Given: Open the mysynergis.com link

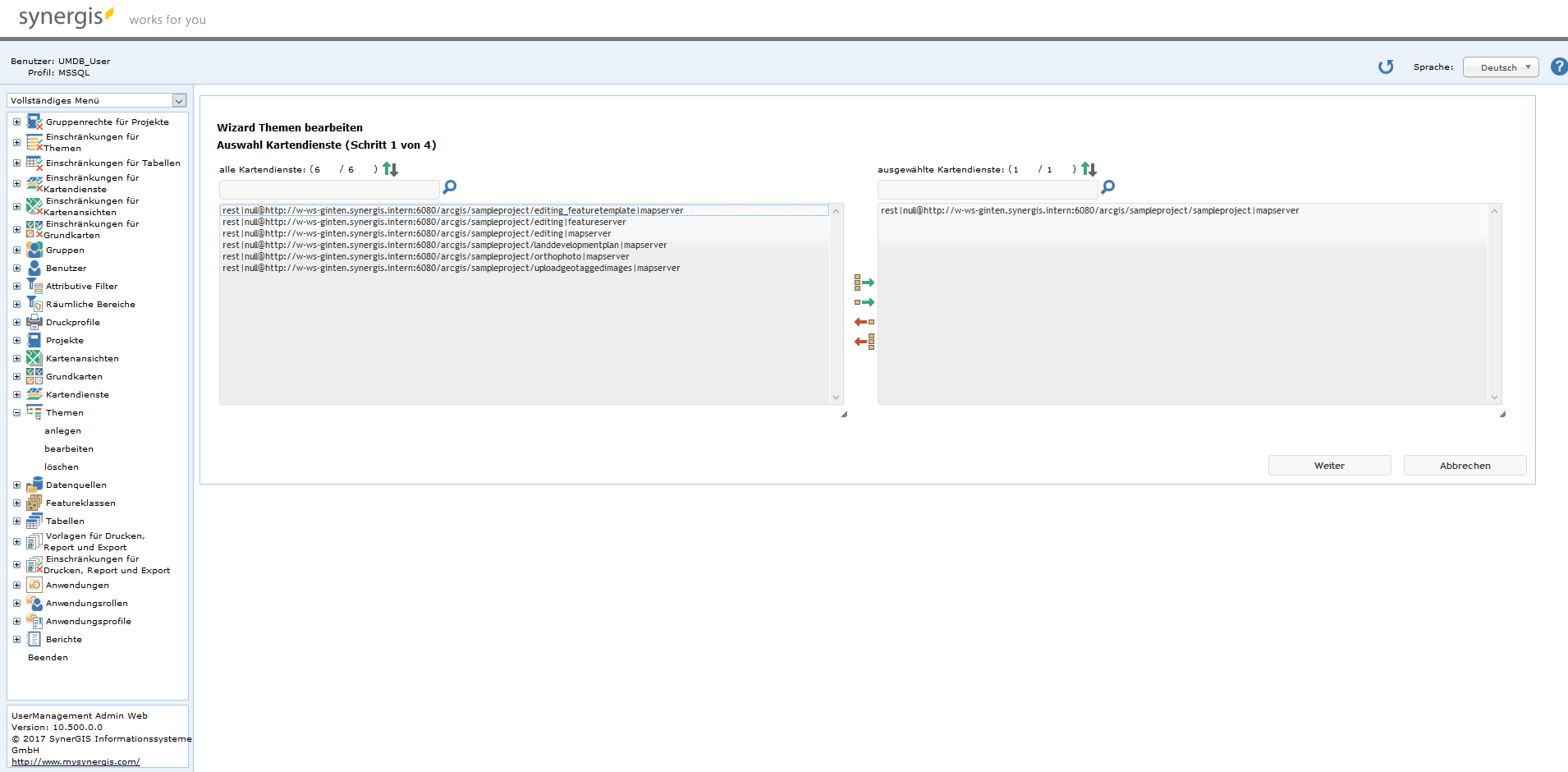Looking at the screenshot, I should point(75,761).
